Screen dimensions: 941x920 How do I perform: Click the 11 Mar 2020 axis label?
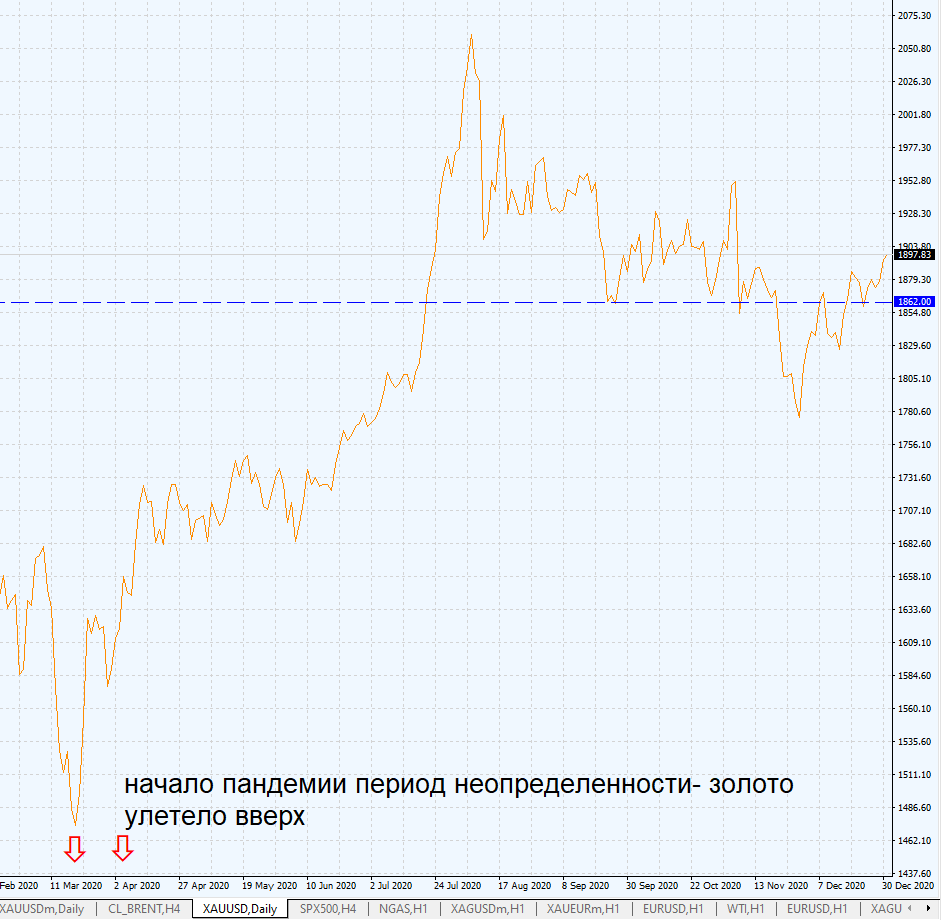pyautogui.click(x=74, y=885)
